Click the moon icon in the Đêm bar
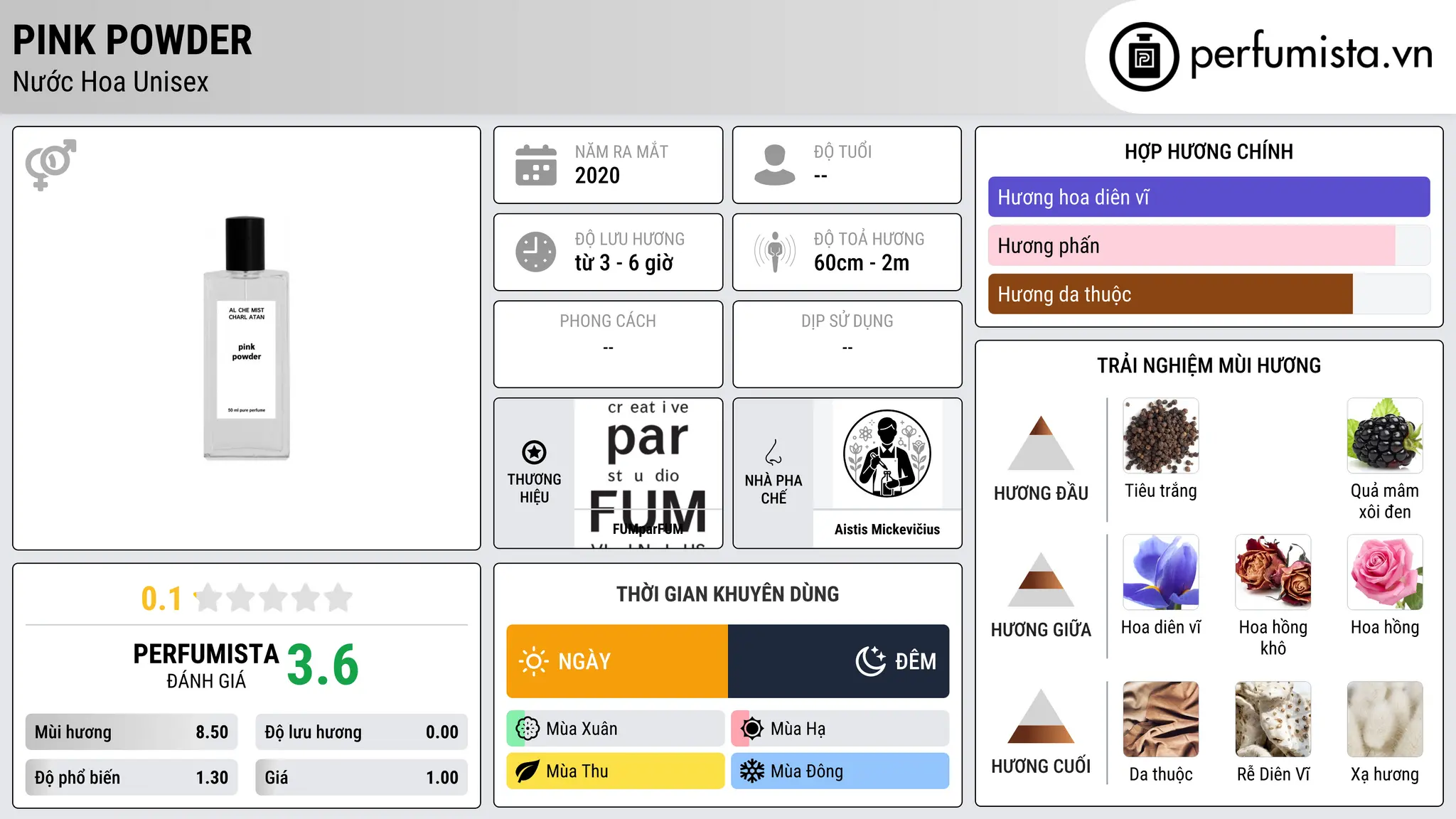 click(x=870, y=661)
